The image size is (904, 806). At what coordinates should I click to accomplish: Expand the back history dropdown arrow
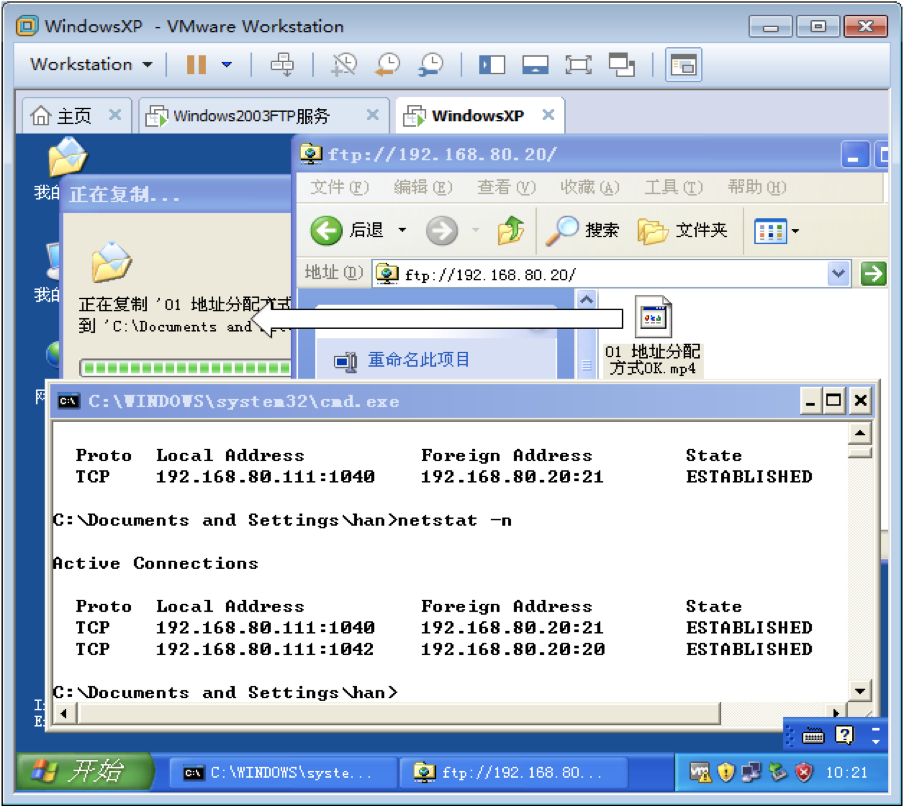[x=402, y=231]
